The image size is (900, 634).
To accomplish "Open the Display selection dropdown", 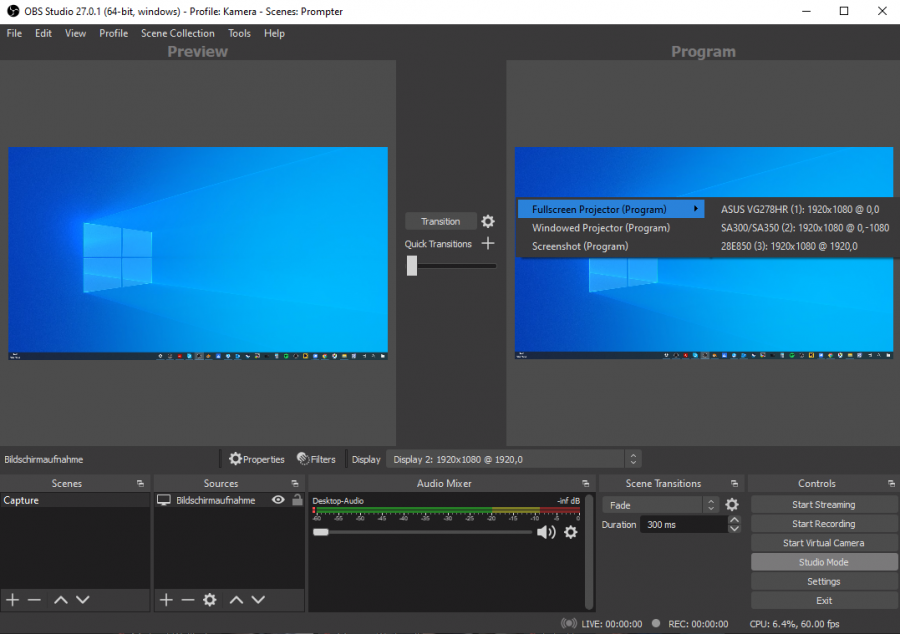I will pyautogui.click(x=514, y=460).
